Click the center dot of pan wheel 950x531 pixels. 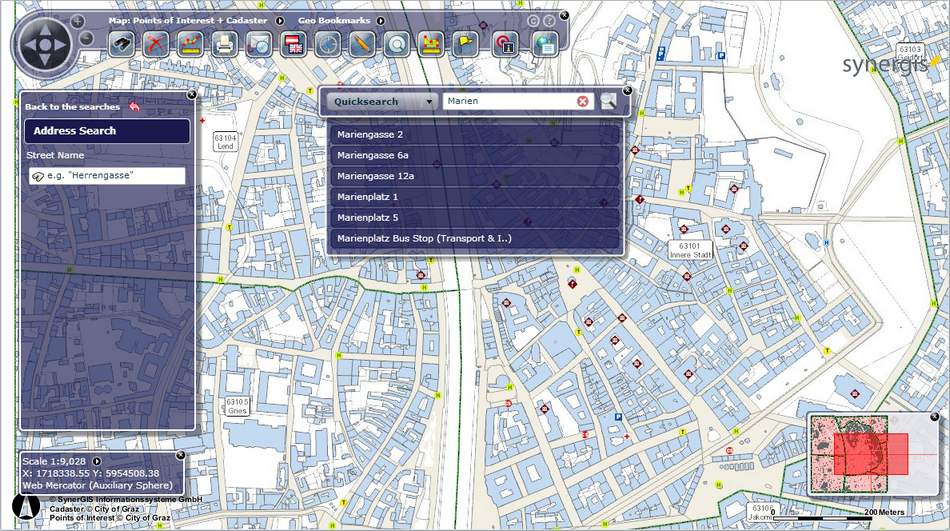(45, 44)
